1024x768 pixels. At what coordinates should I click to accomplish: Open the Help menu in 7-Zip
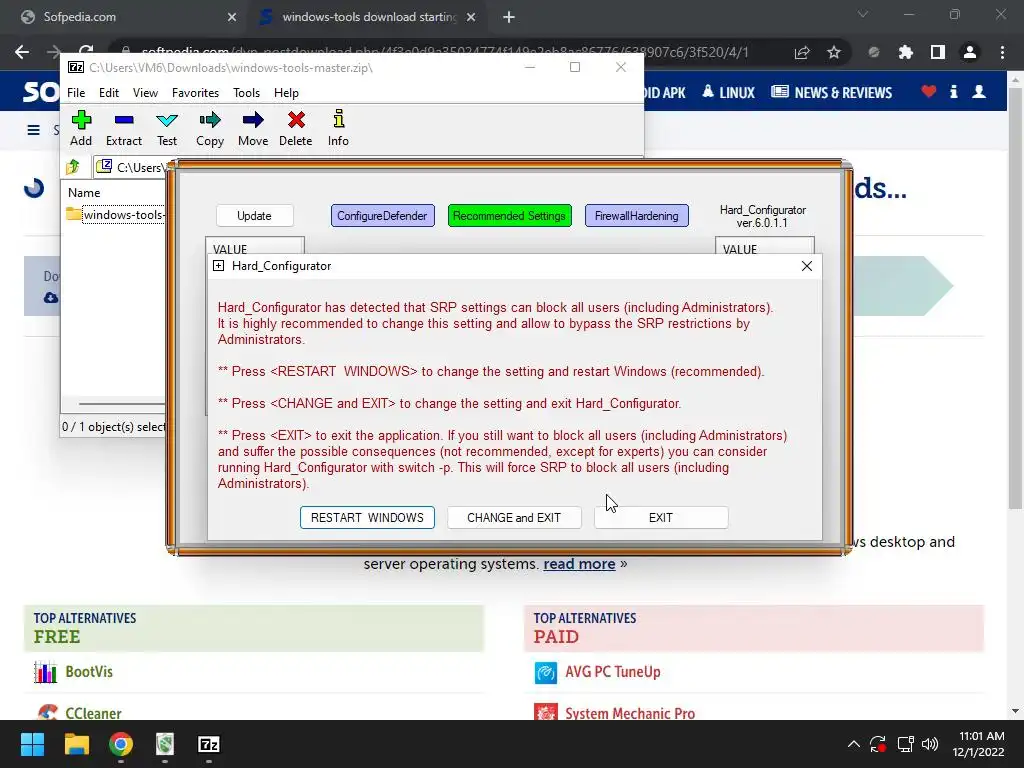pyautogui.click(x=286, y=93)
